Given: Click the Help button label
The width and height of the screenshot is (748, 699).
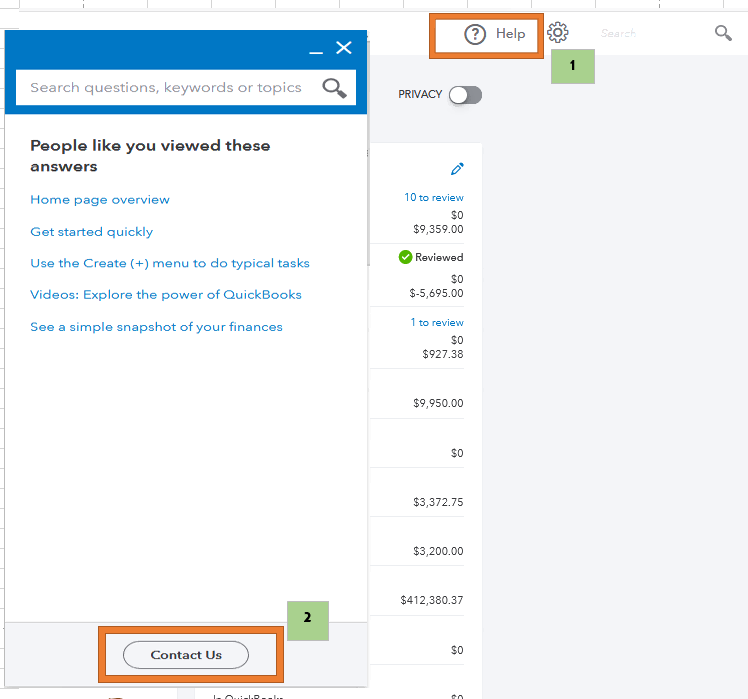Looking at the screenshot, I should tap(510, 34).
